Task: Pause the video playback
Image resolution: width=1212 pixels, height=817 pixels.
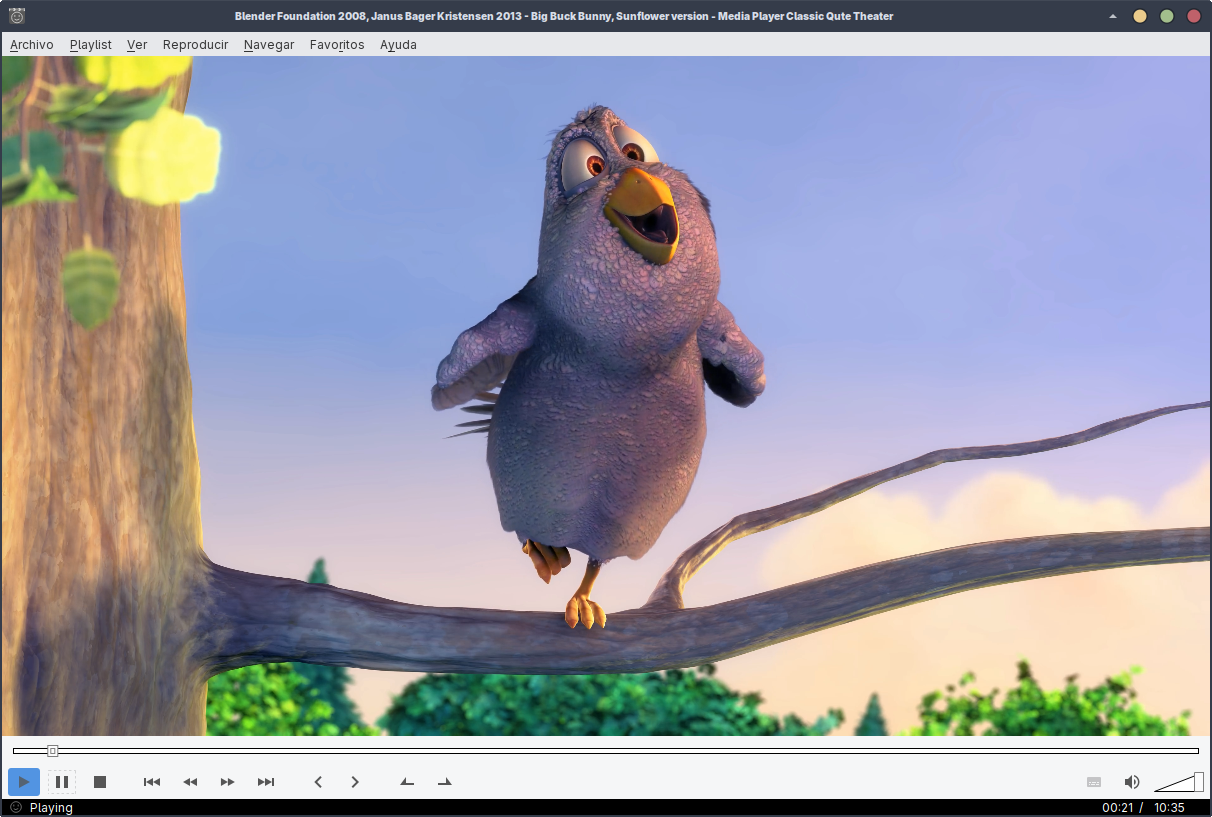Action: click(x=61, y=782)
